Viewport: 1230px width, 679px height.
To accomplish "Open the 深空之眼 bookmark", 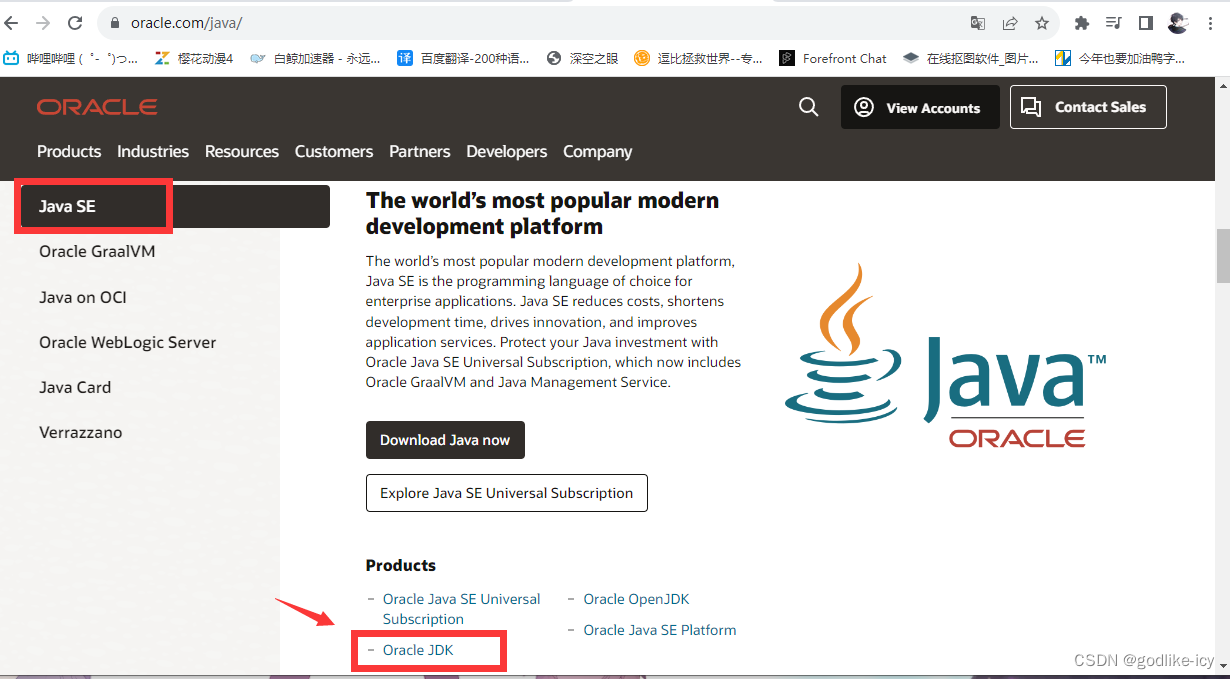I will tap(583, 58).
